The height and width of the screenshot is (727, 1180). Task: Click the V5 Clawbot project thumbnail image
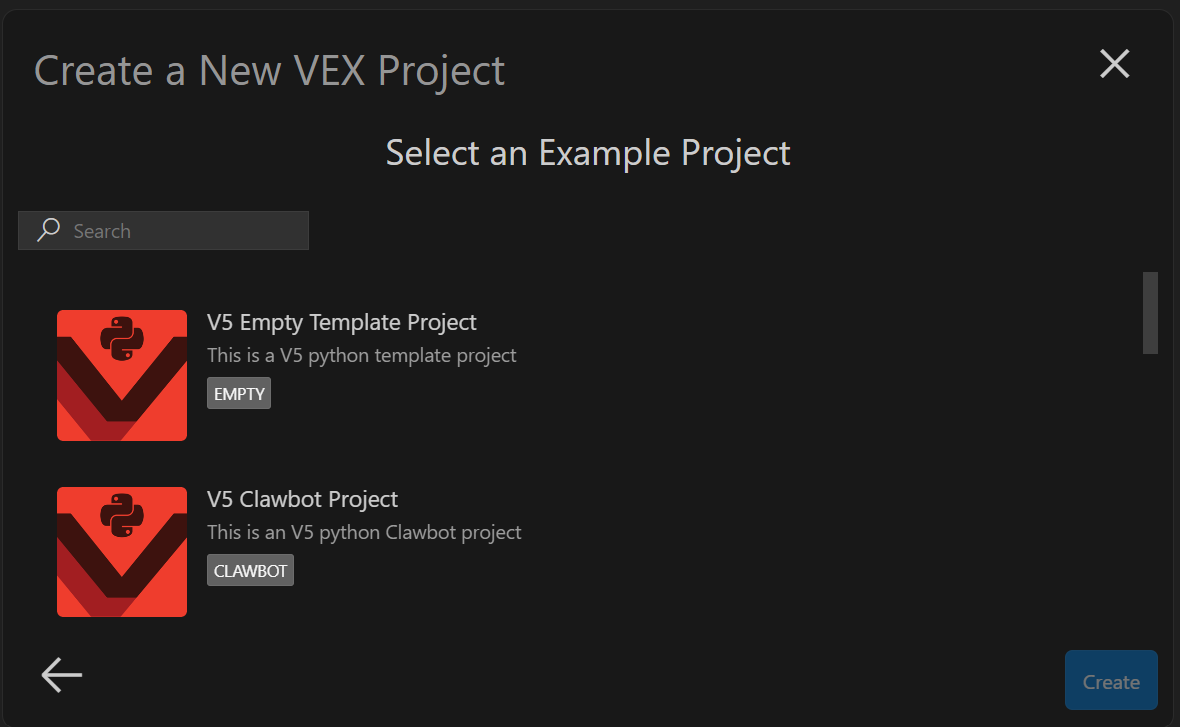(x=121, y=552)
